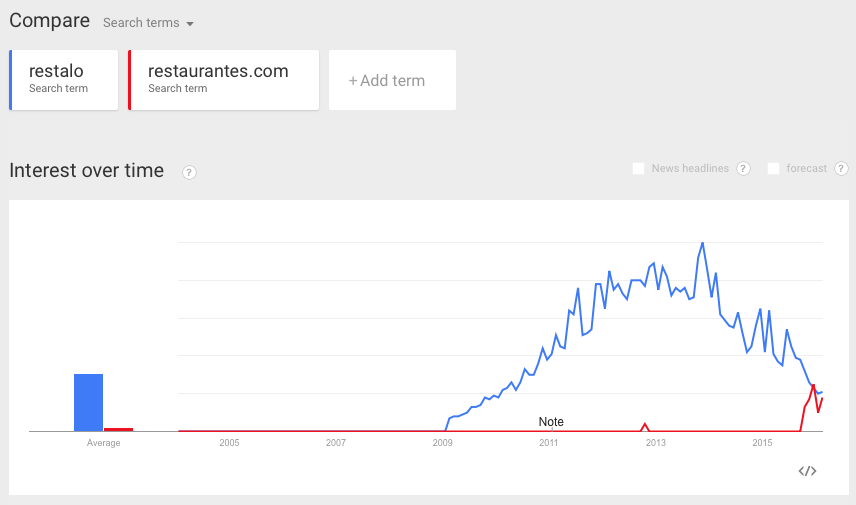Click the 2015 label on timeline axis
This screenshot has width=856, height=505.
pos(762,443)
